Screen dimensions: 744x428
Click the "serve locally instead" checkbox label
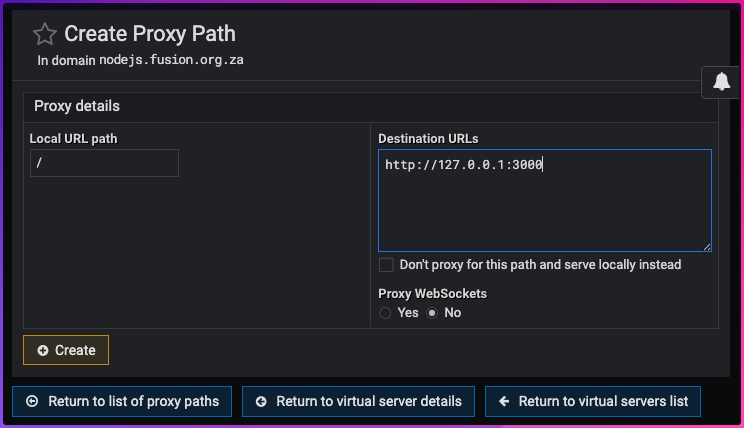[x=540, y=265]
